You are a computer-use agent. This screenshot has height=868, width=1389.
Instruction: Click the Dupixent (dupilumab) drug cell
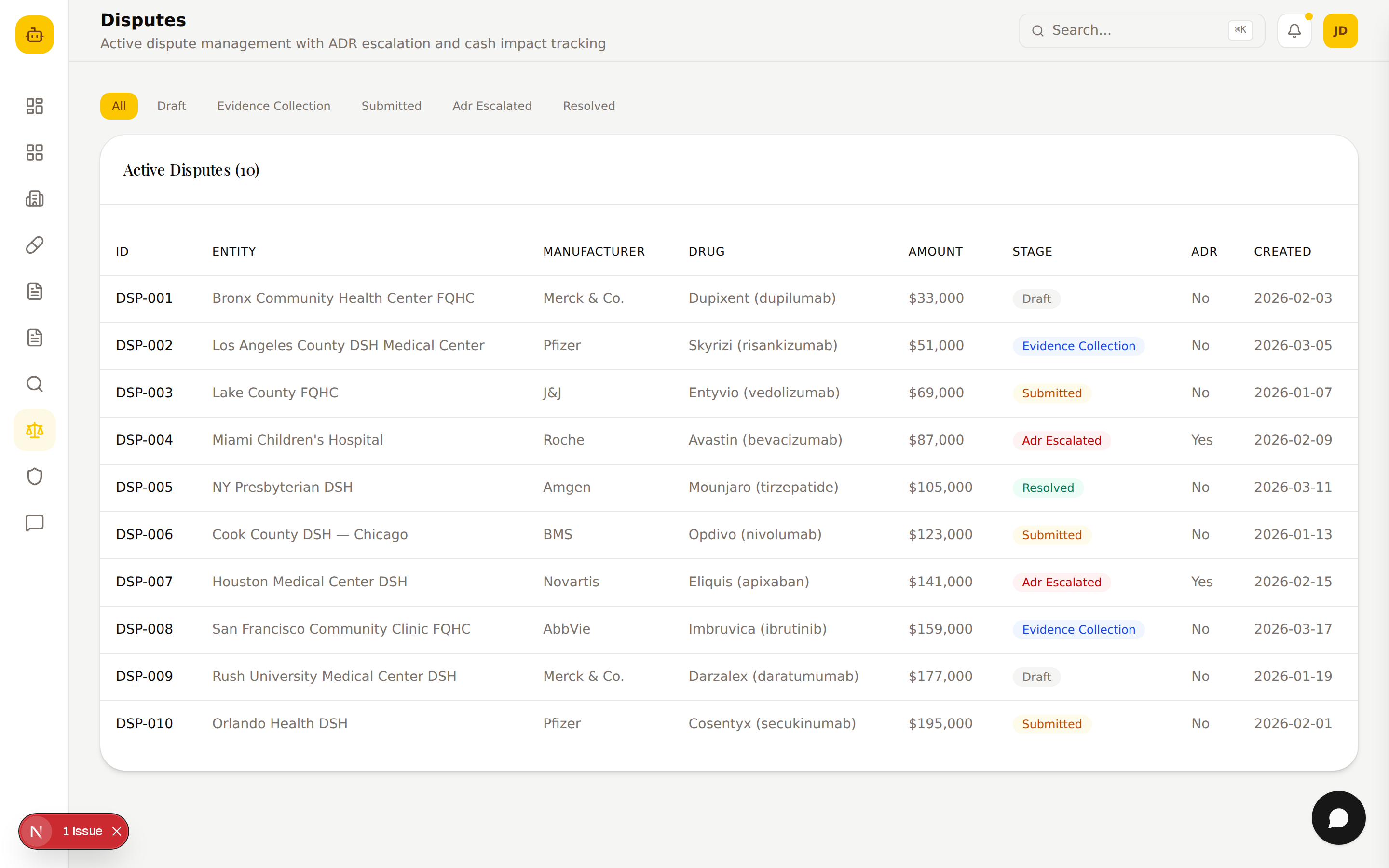click(x=762, y=298)
